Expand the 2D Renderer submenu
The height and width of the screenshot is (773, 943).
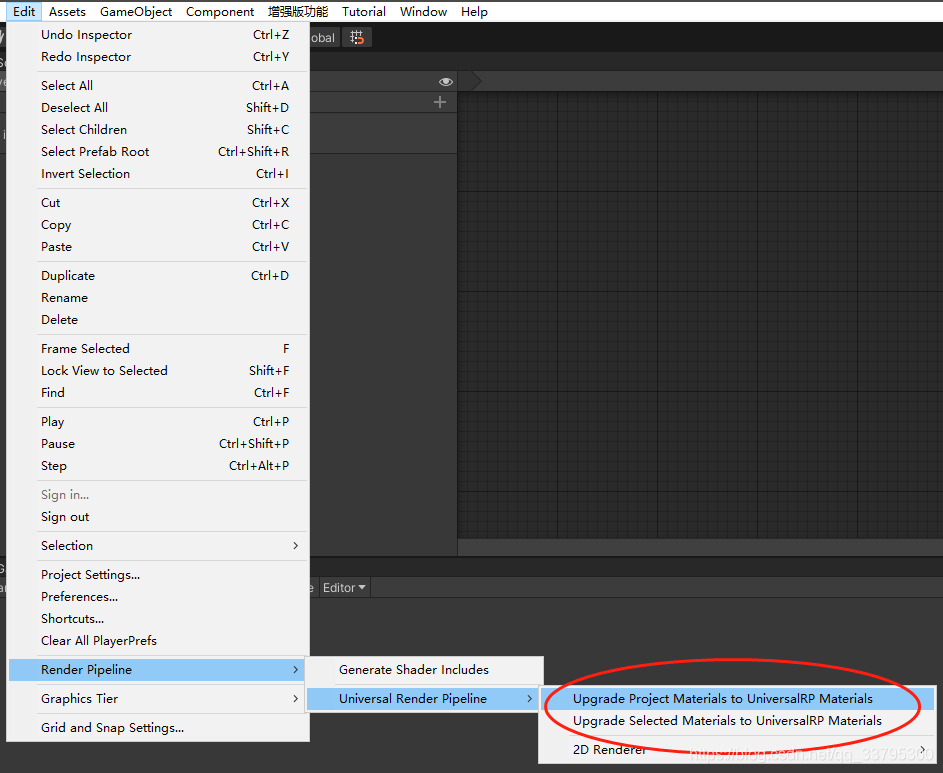(x=737, y=750)
